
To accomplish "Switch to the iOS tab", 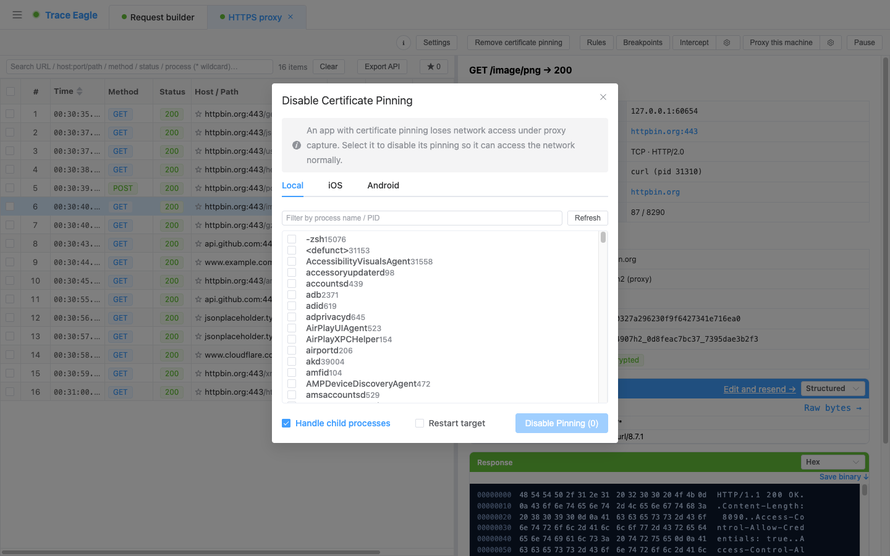I will tap(335, 186).
